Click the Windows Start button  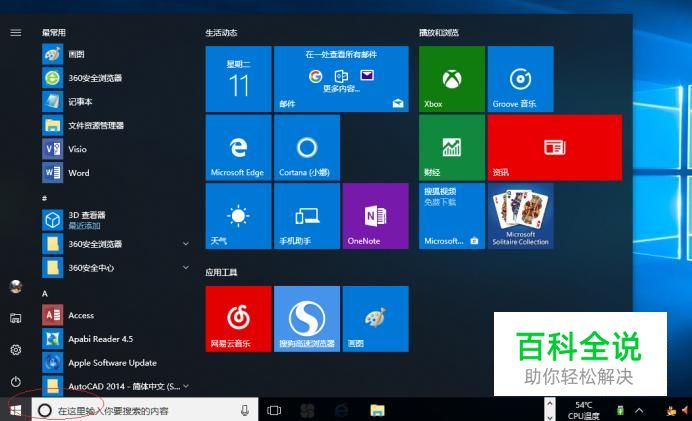15,410
